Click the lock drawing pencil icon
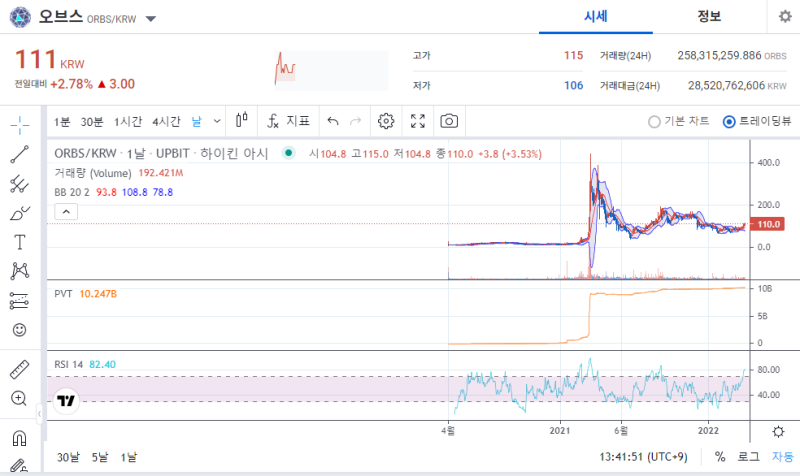The height and width of the screenshot is (476, 800). point(18,465)
